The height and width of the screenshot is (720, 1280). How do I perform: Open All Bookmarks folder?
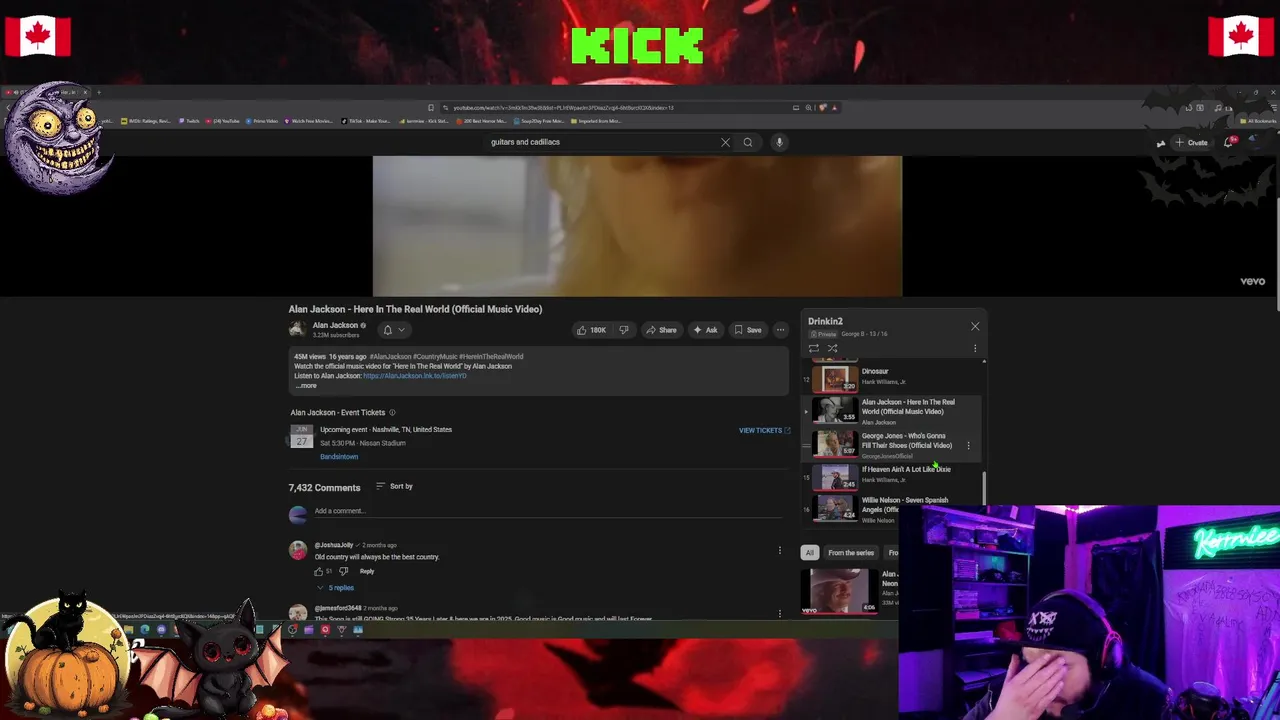[x=1258, y=121]
